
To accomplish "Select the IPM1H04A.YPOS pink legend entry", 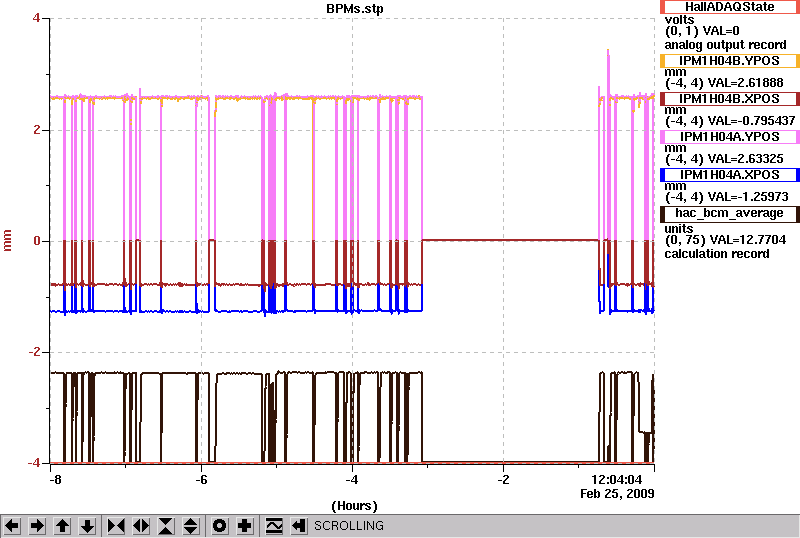I will 730,137.
